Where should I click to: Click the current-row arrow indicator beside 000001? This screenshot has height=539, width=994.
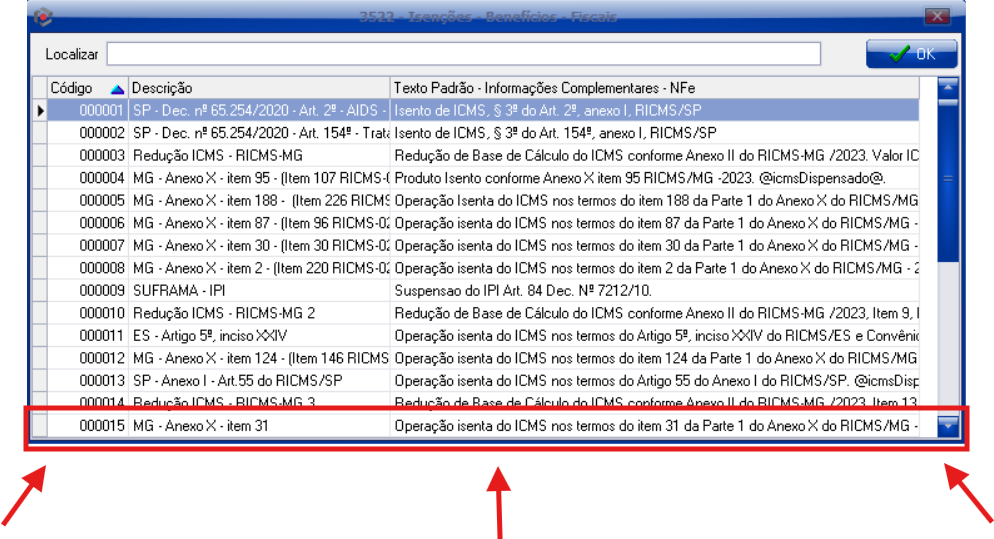41,111
